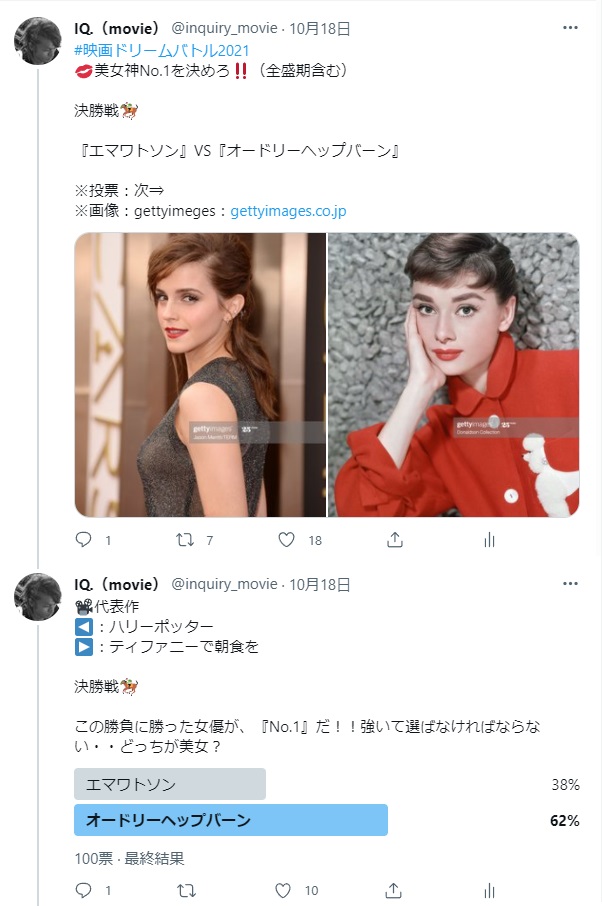The width and height of the screenshot is (602, 906).
Task: Open the right photo with red coat
Action: [454, 374]
